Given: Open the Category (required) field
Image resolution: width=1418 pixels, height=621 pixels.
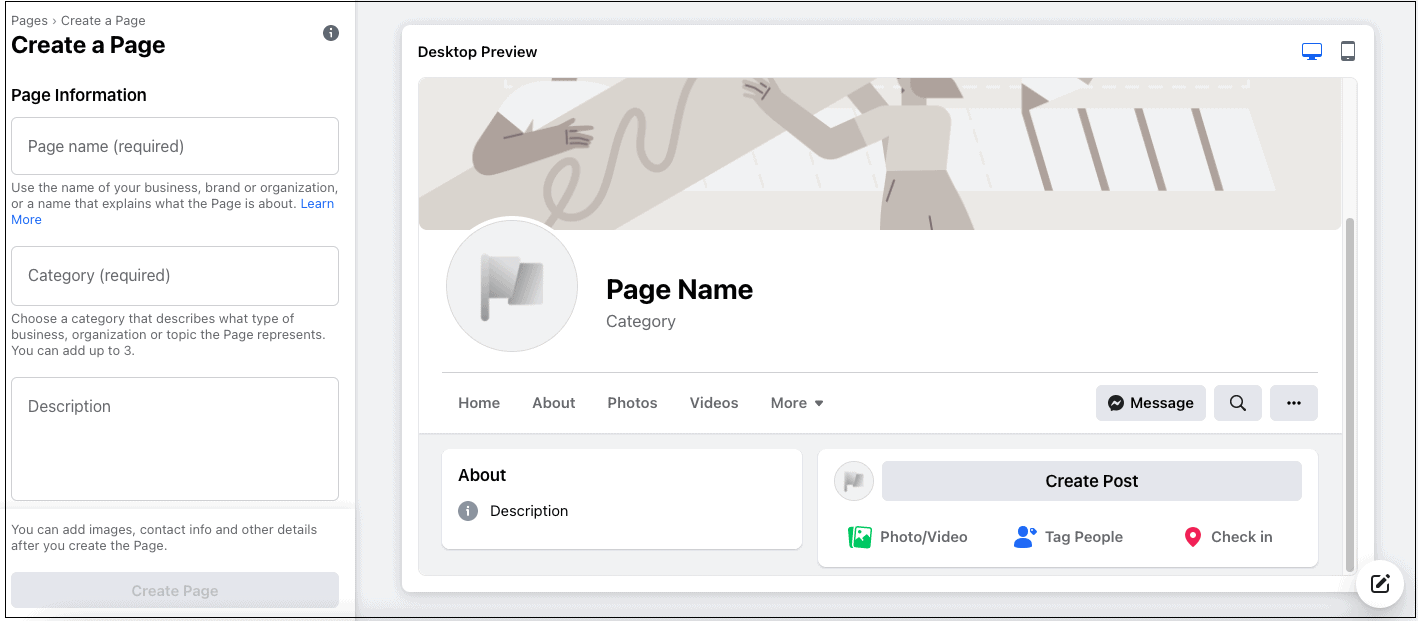Looking at the screenshot, I should point(175,276).
